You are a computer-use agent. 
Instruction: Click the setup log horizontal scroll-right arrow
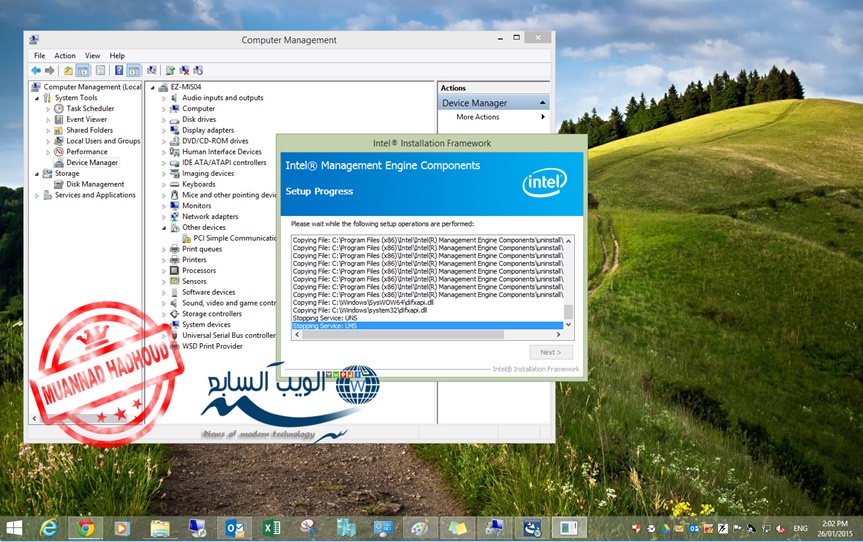pyautogui.click(x=558, y=335)
